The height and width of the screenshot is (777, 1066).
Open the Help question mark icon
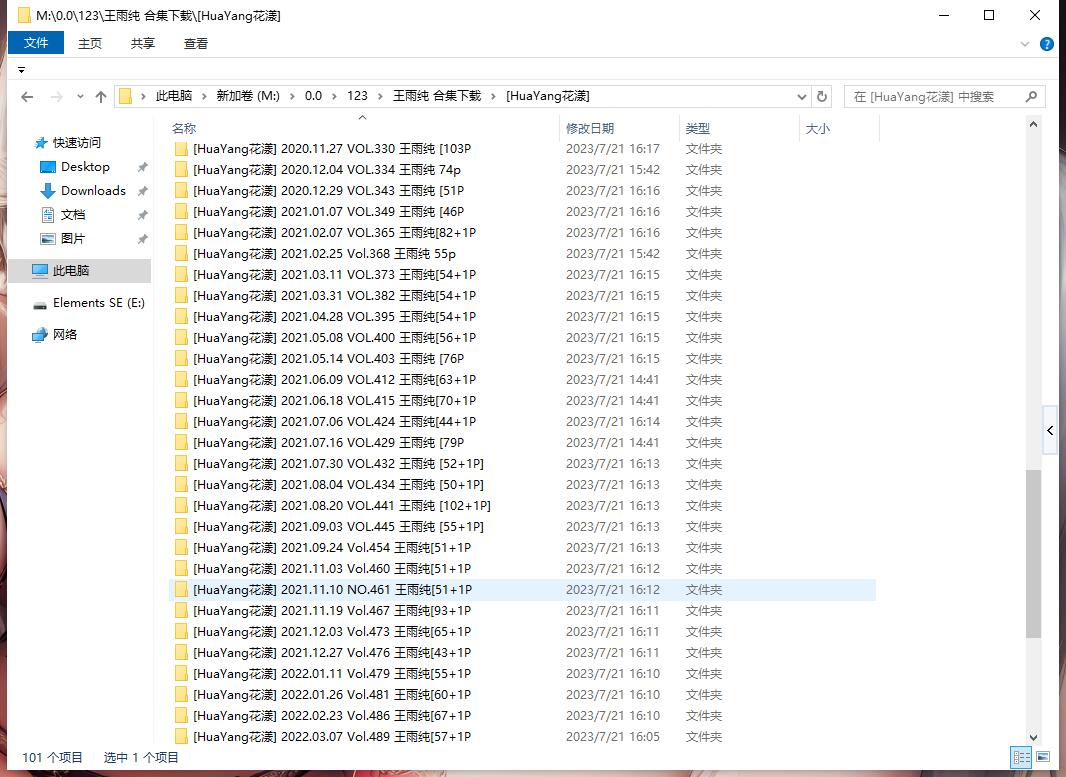click(1047, 44)
